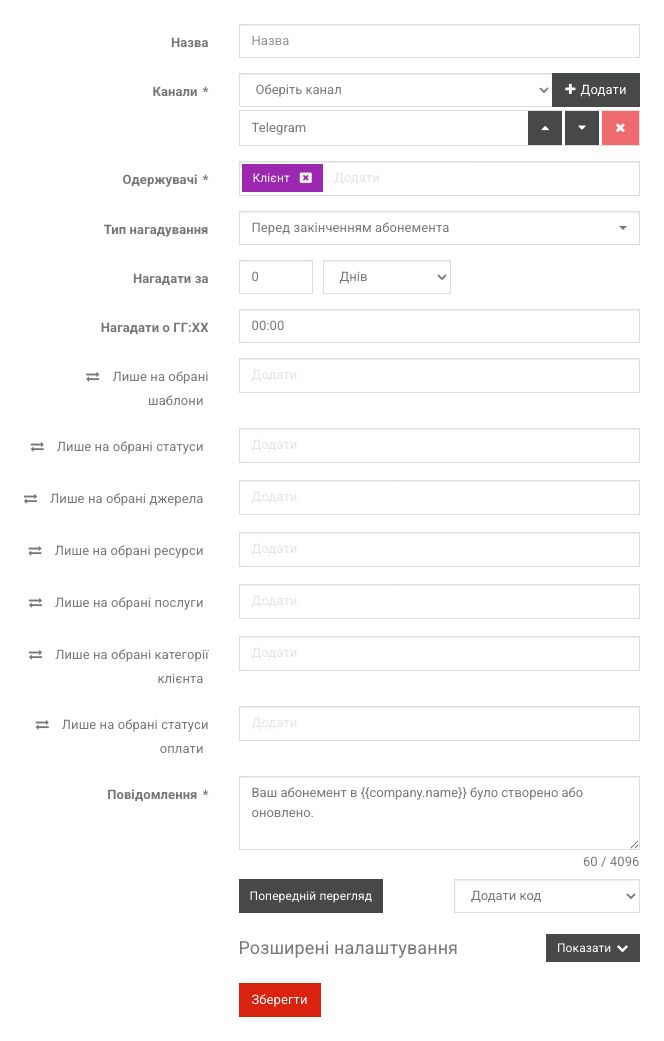Click the Додати channel button
This screenshot has height=1041, width=664.
(x=596, y=90)
